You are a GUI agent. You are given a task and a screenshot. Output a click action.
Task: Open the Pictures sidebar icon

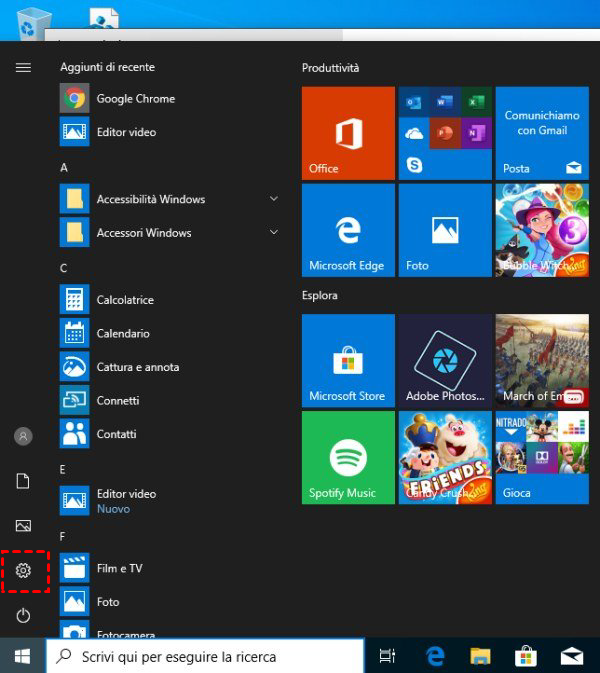[24, 526]
